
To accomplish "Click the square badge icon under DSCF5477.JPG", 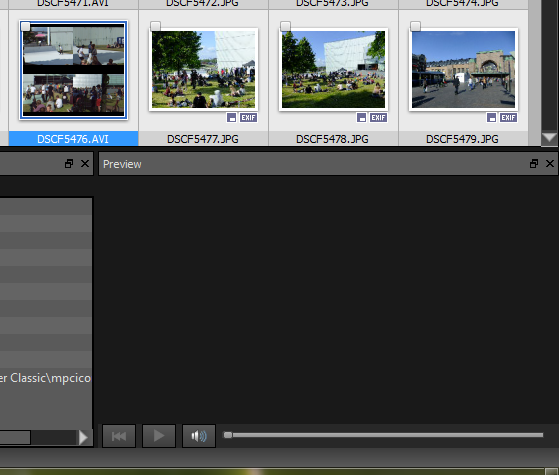I will click(x=232, y=118).
